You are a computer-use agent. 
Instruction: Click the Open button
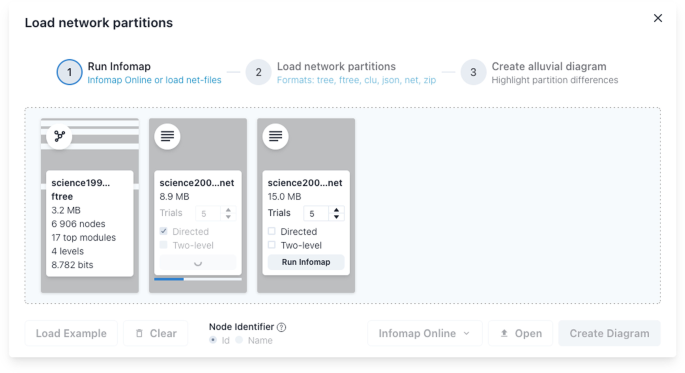[520, 333]
